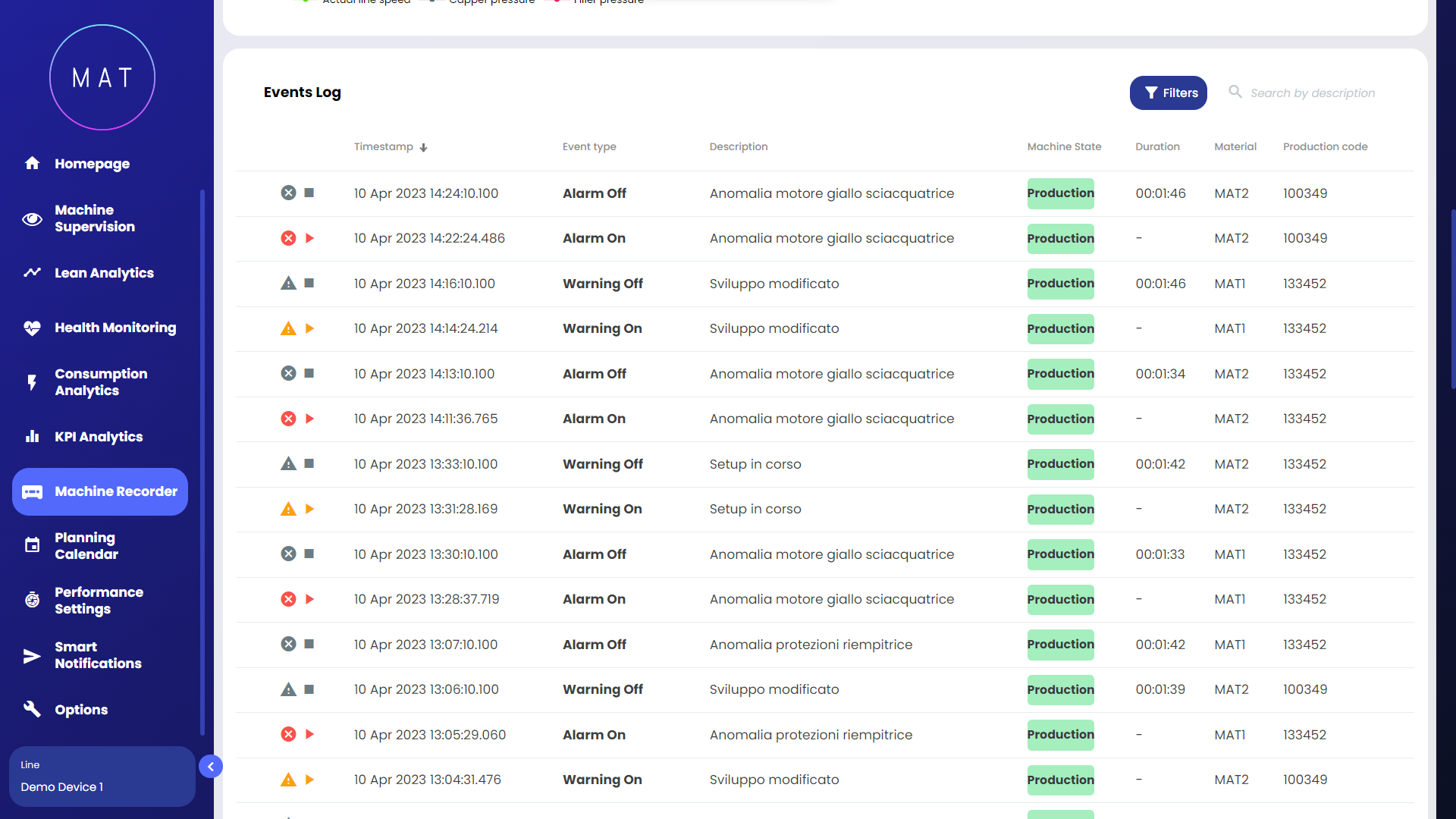The height and width of the screenshot is (819, 1456).
Task: Open Options wrench icon
Action: (x=32, y=709)
